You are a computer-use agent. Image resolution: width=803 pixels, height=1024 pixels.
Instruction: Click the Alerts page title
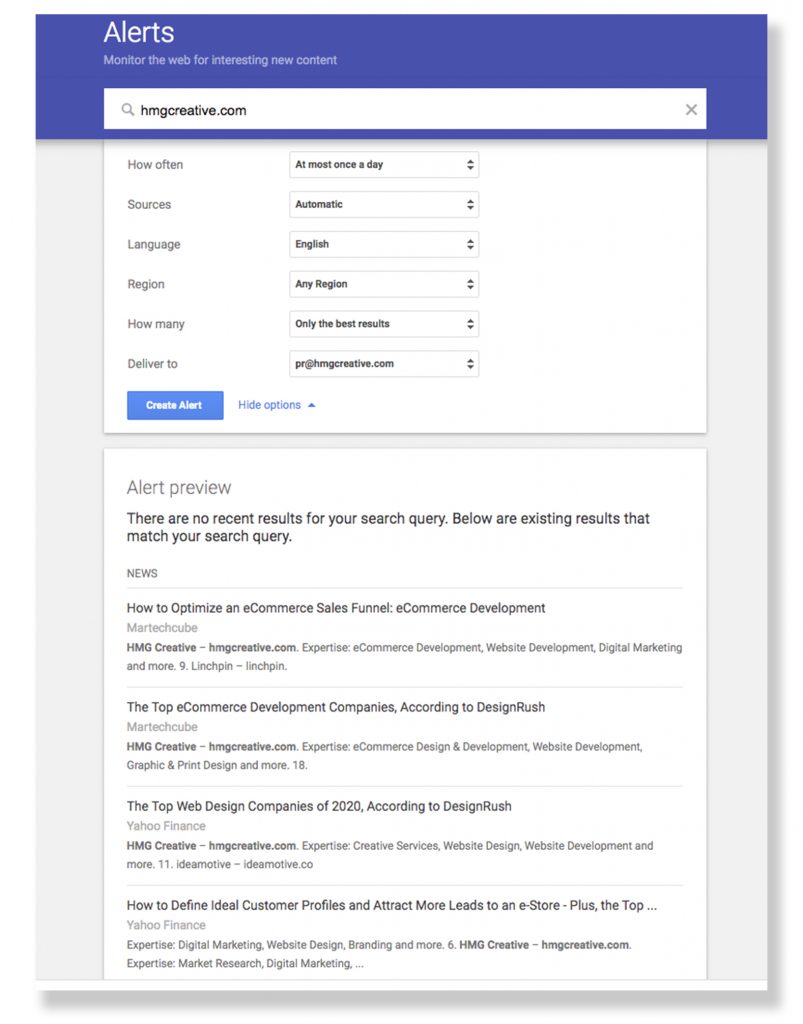139,32
